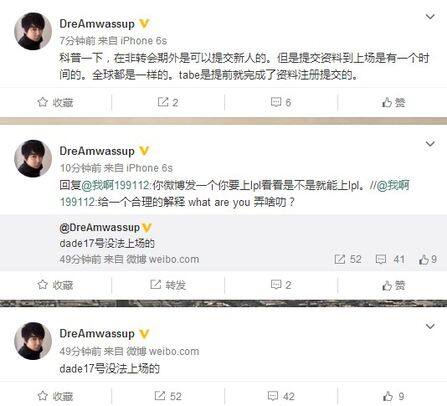447x406 pixels.
Task: Open quoted post's 41 comments count
Action: point(390,259)
